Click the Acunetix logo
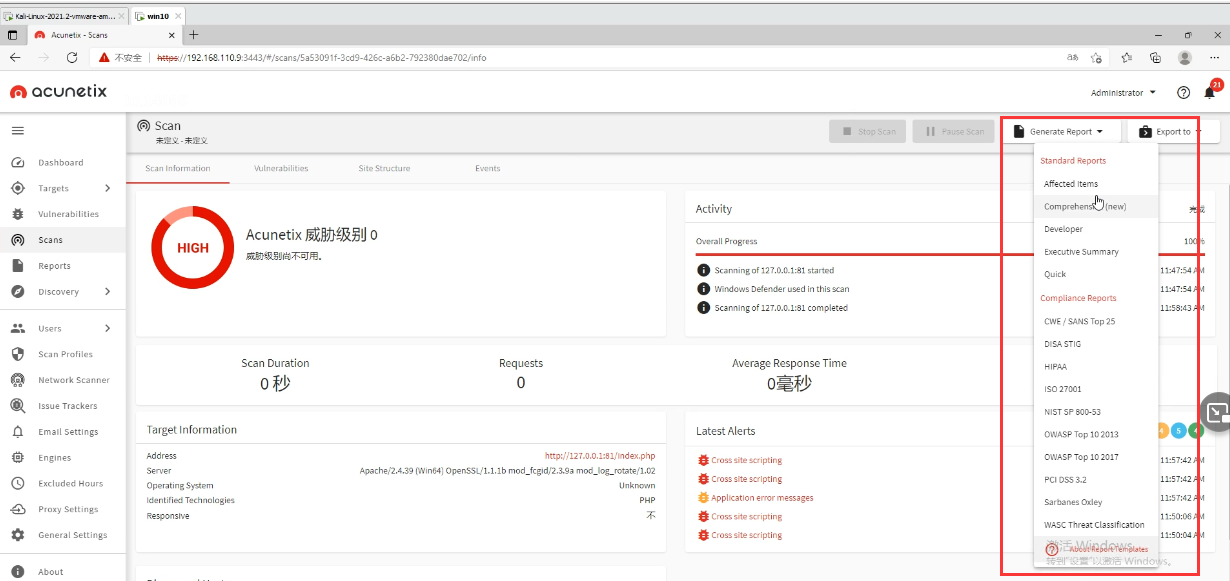The image size is (1230, 581). pyautogui.click(x=58, y=92)
